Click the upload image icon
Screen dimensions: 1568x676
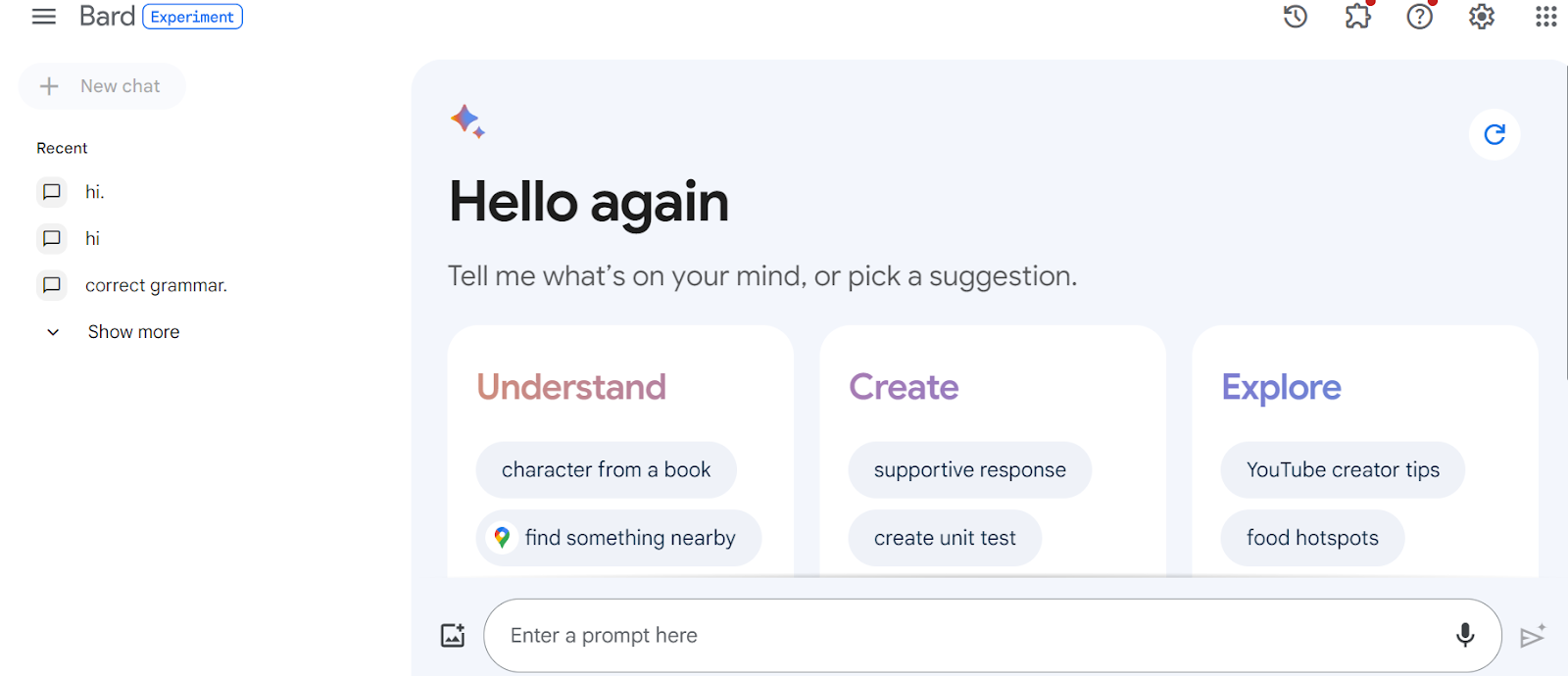coord(453,635)
